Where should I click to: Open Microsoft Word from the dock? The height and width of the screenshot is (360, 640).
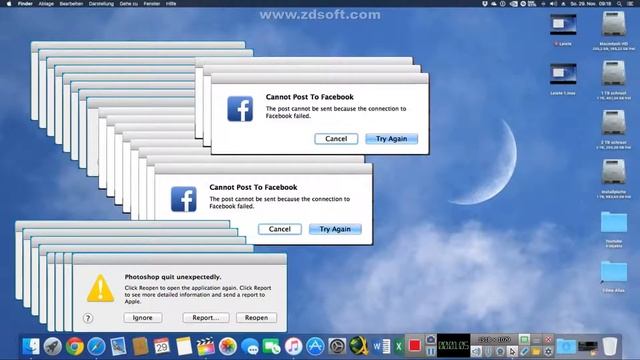tap(381, 347)
